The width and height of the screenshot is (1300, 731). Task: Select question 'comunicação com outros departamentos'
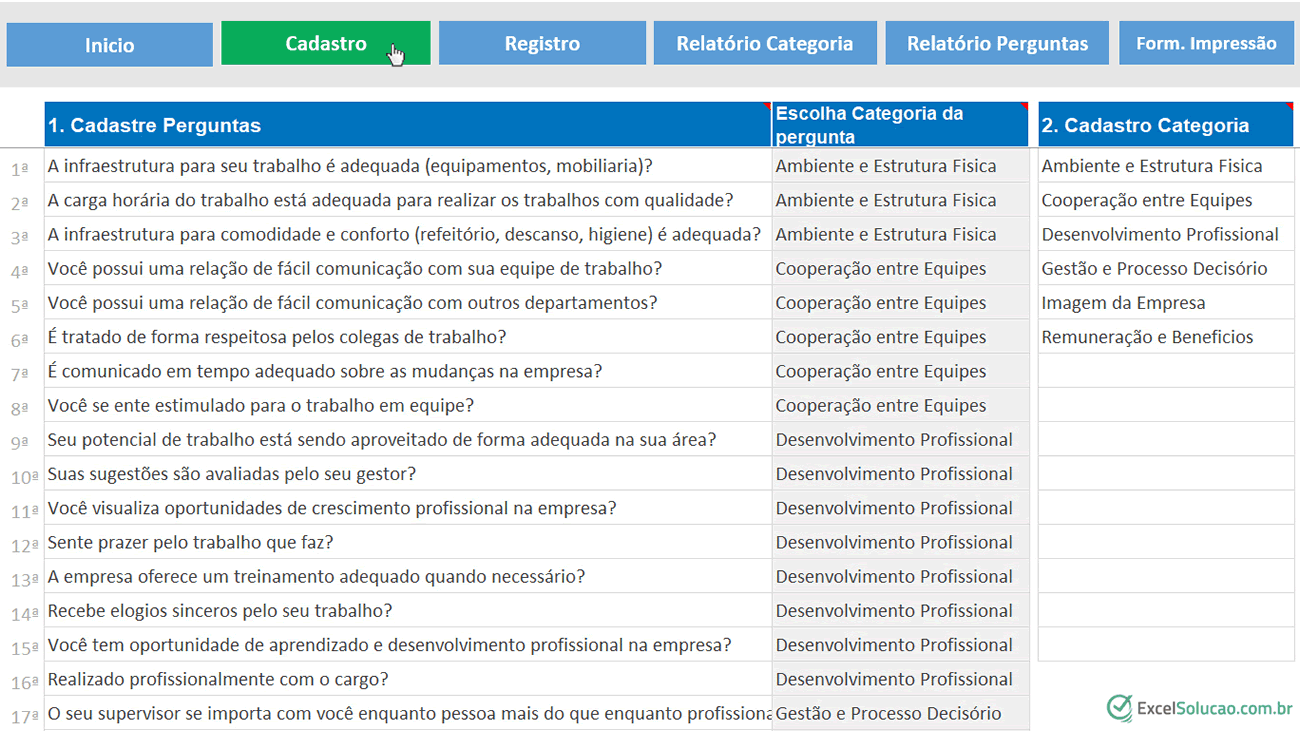point(408,302)
